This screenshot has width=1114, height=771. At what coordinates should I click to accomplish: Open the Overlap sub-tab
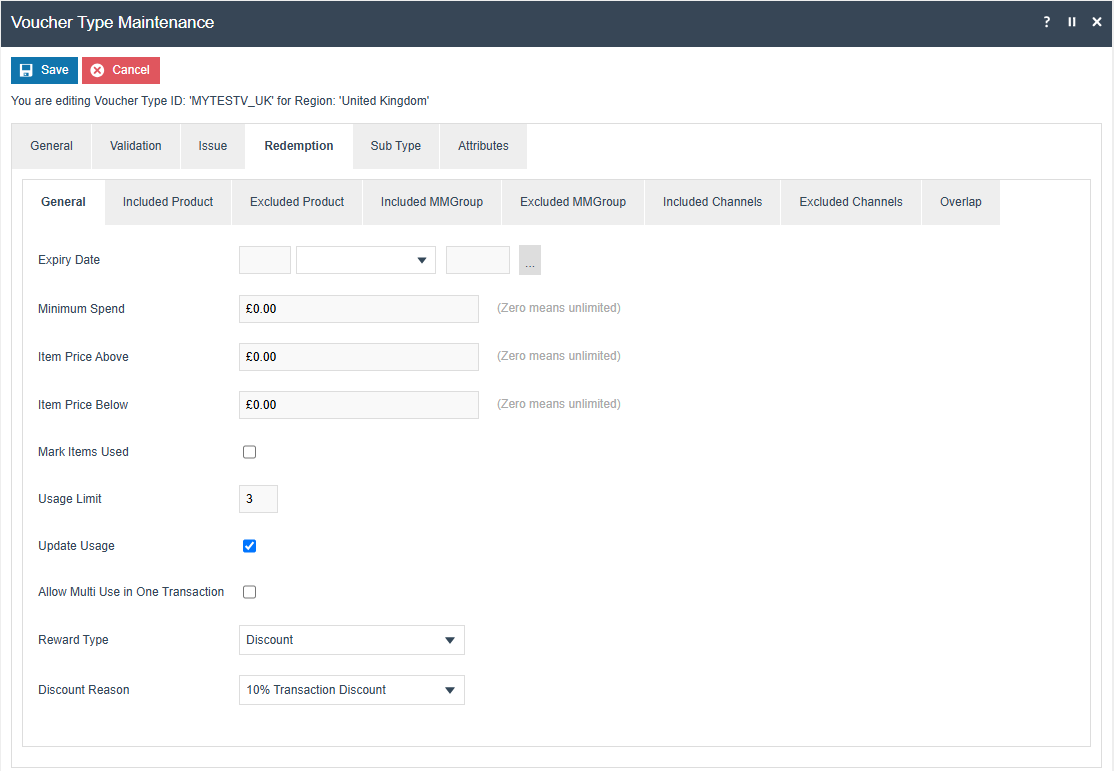click(x=961, y=202)
